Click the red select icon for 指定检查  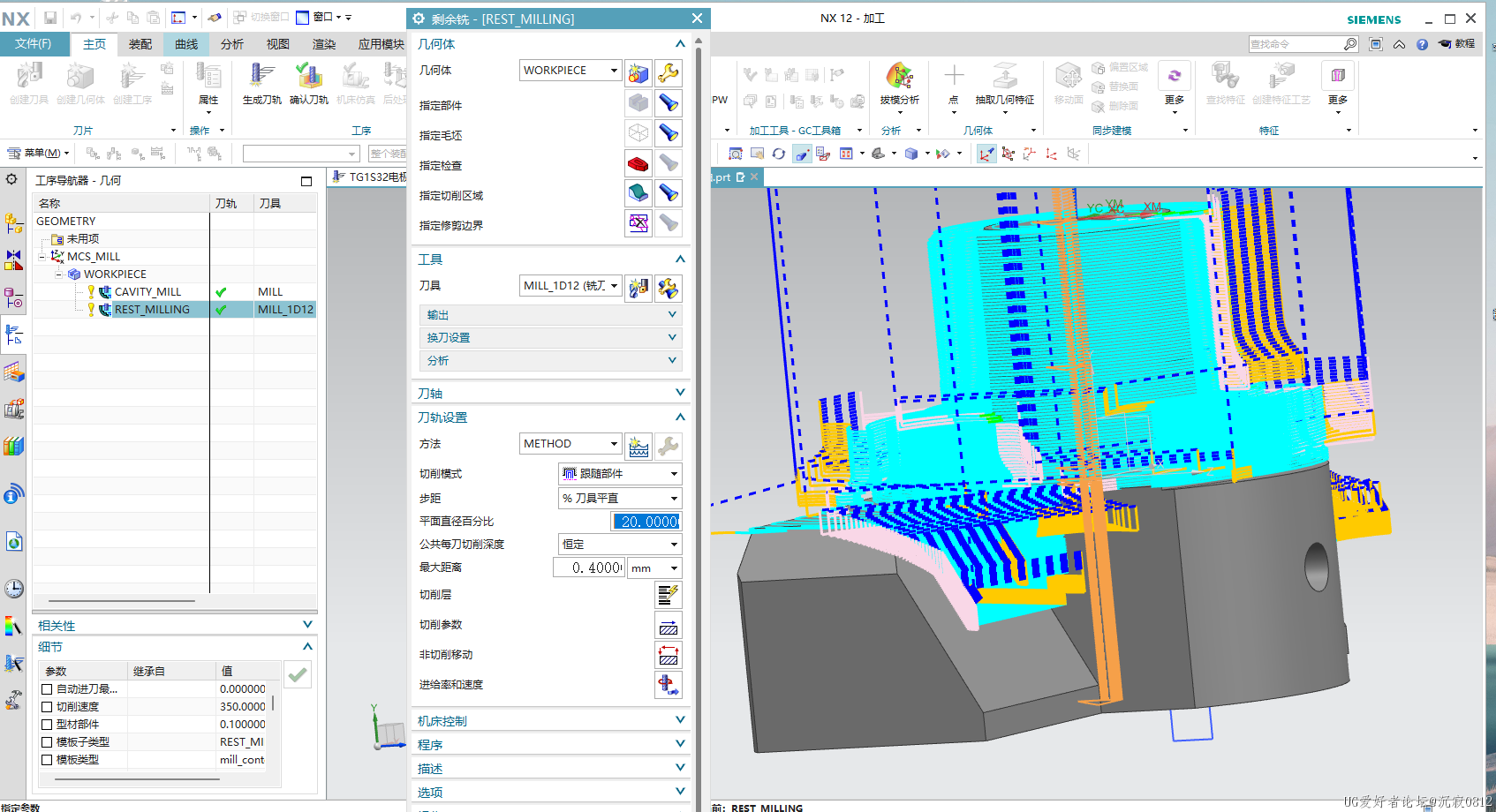tap(638, 163)
